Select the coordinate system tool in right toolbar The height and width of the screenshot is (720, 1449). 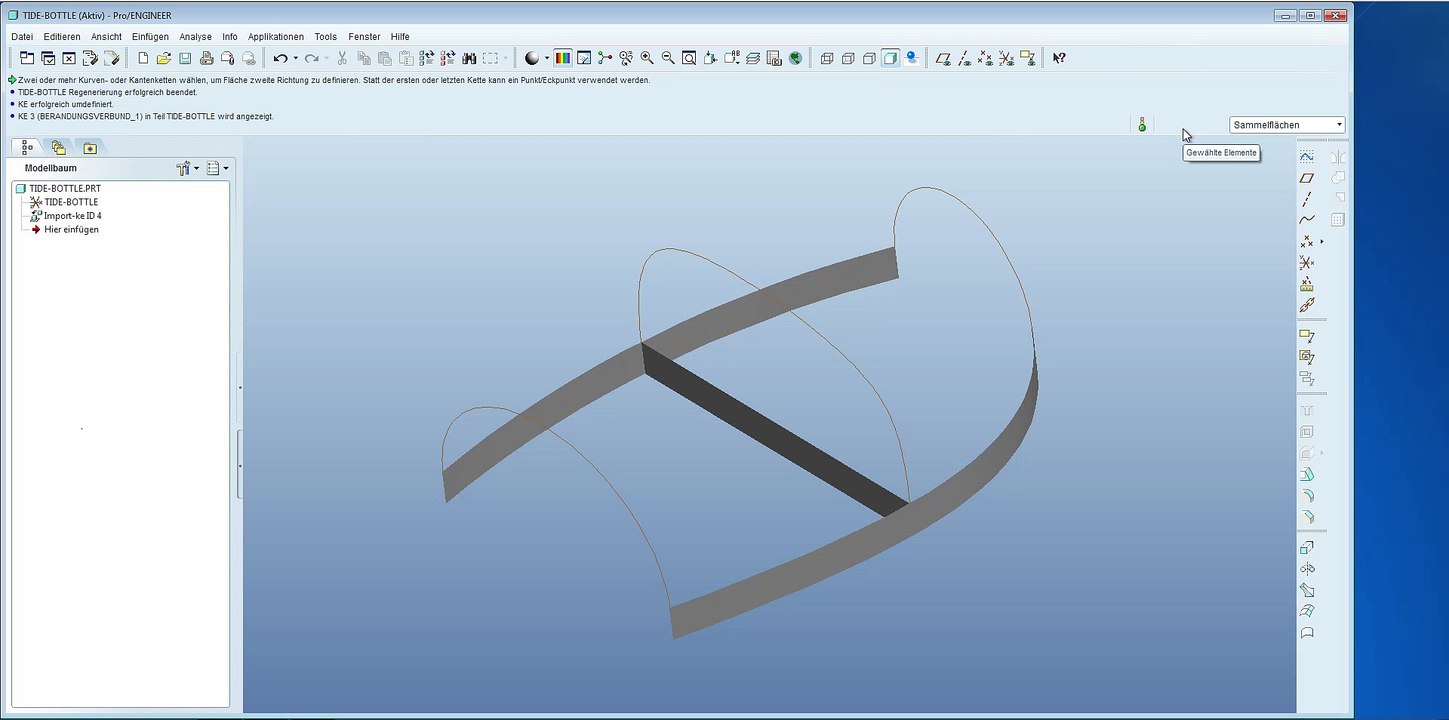[x=1306, y=263]
